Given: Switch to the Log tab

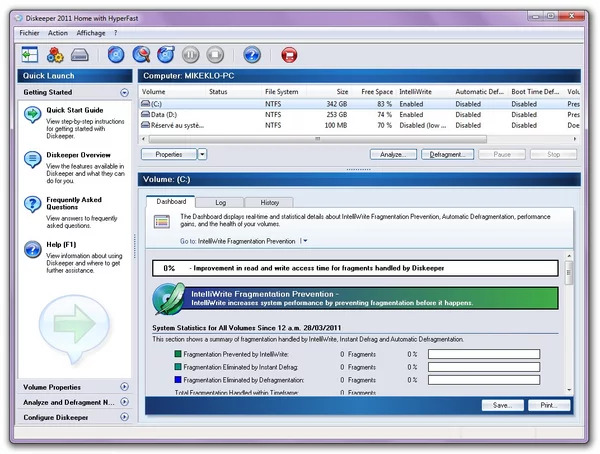Looking at the screenshot, I should coord(220,203).
